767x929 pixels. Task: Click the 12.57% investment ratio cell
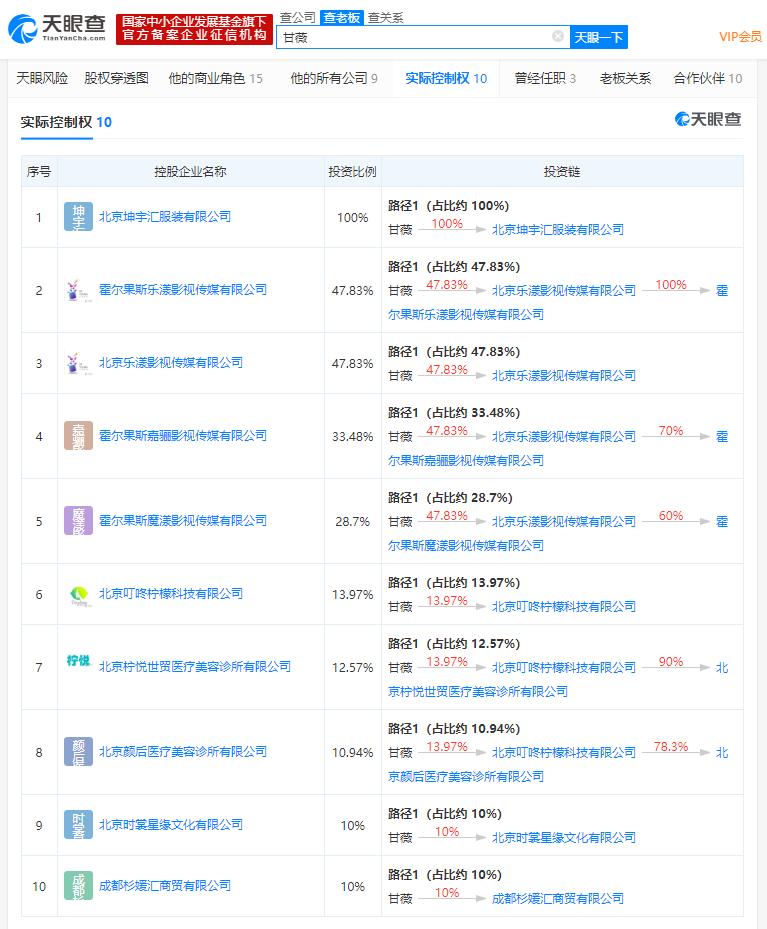coord(352,668)
